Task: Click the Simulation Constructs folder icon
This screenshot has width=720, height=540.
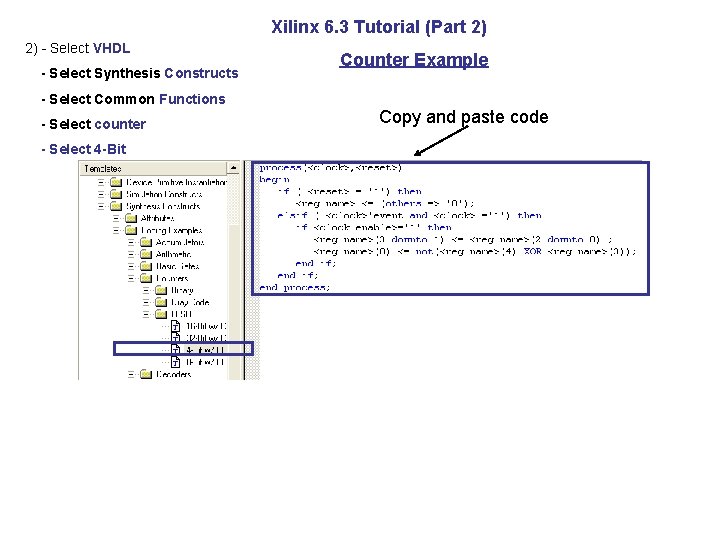Action: 116,194
